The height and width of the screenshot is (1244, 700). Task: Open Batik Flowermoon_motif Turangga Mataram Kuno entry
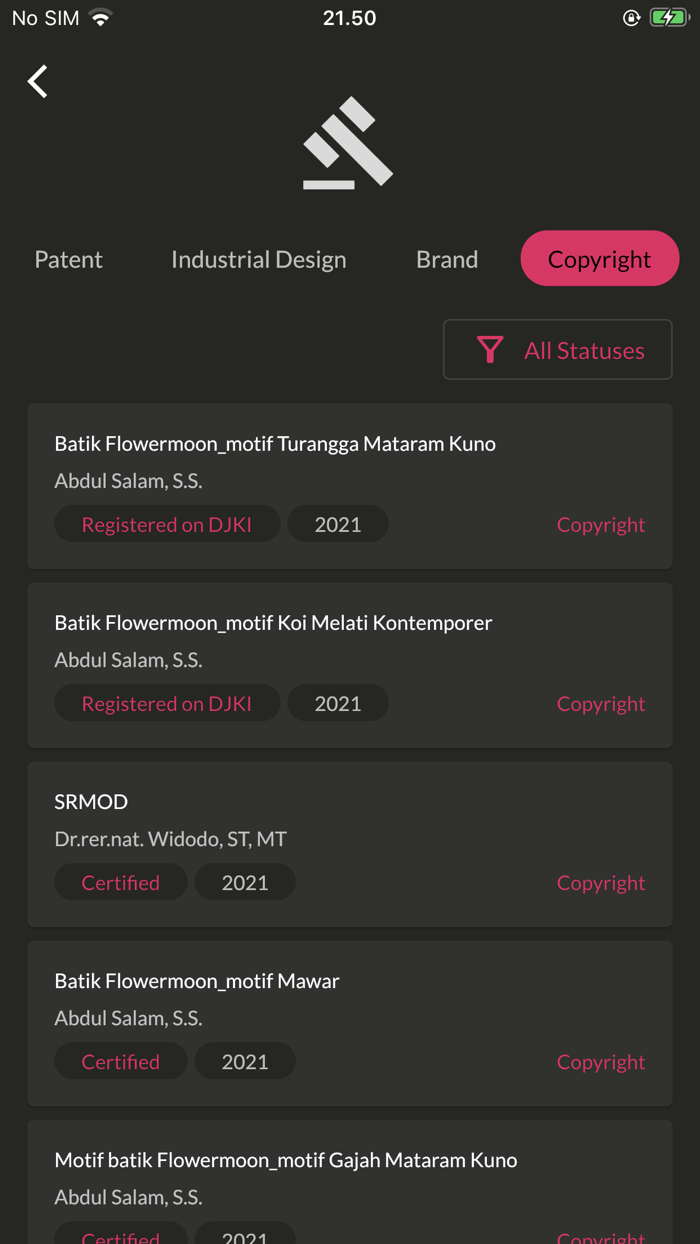point(275,444)
